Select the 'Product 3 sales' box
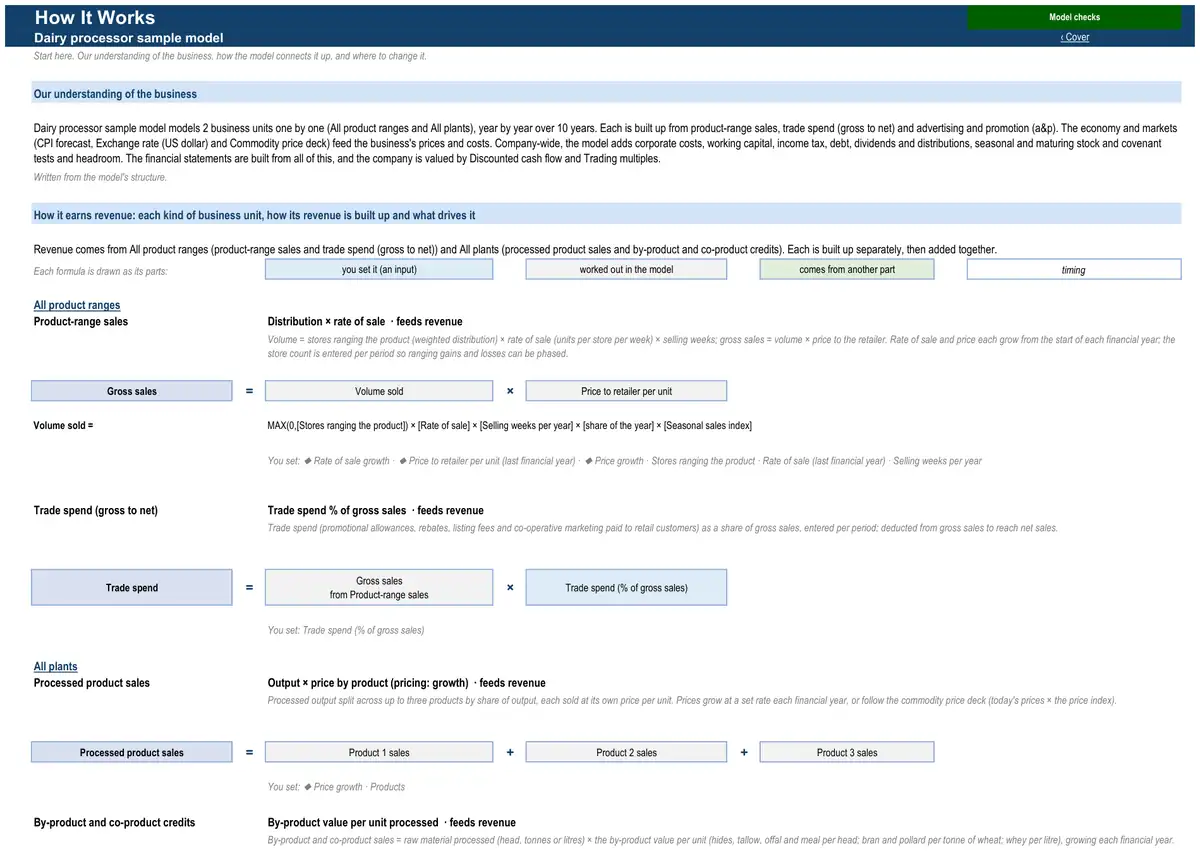This screenshot has width=1200, height=851. tap(847, 752)
